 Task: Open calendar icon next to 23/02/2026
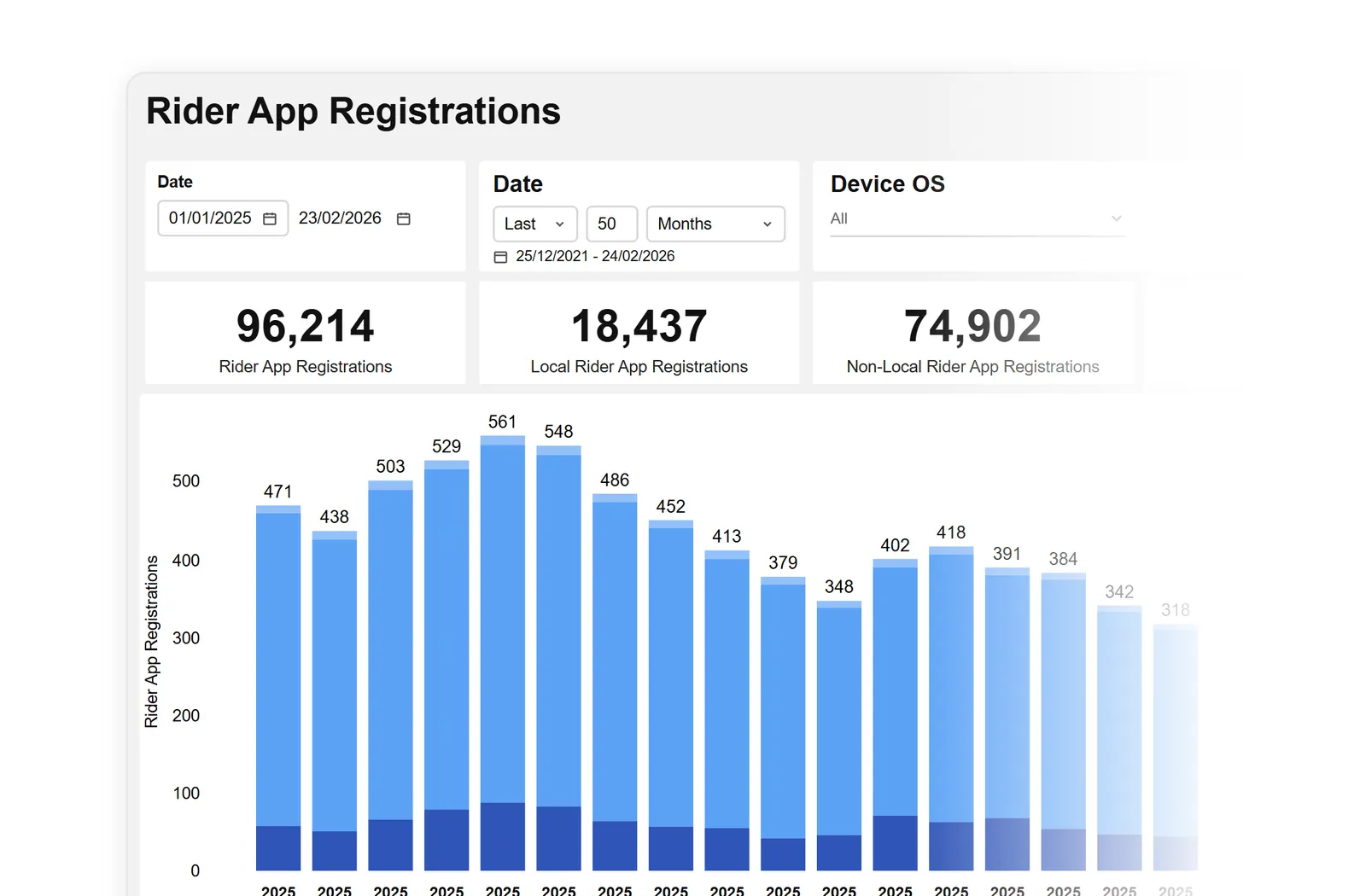click(404, 218)
